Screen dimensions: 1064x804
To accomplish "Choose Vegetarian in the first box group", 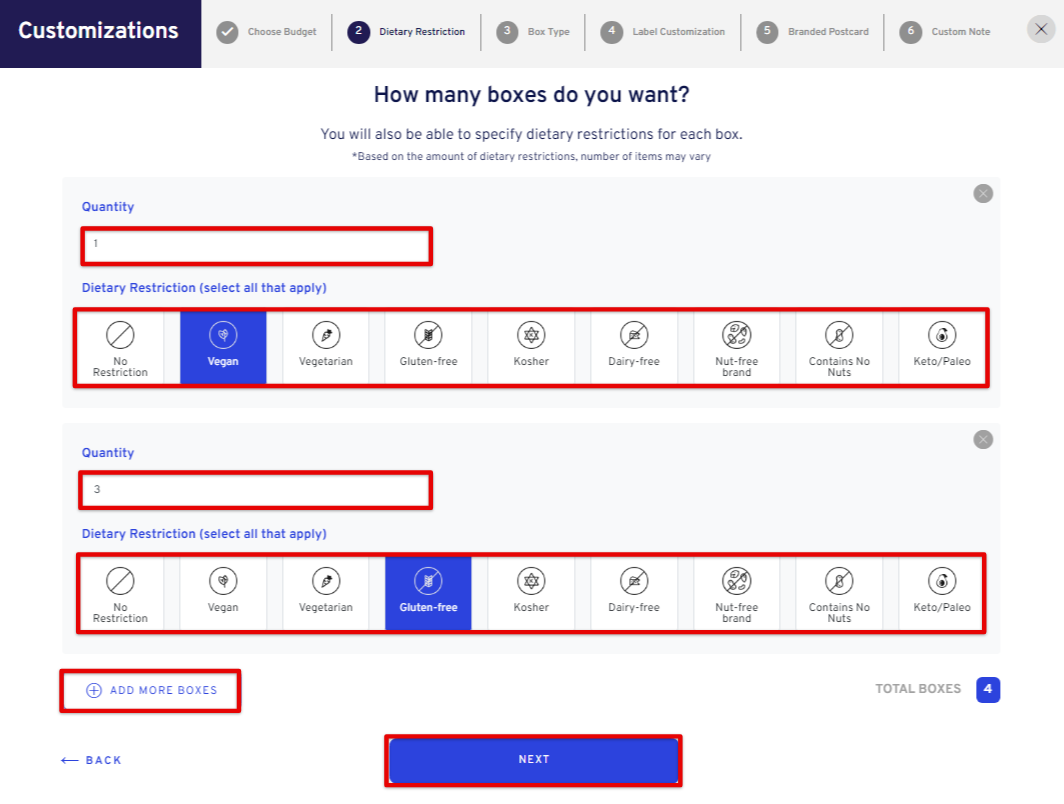I will point(326,347).
